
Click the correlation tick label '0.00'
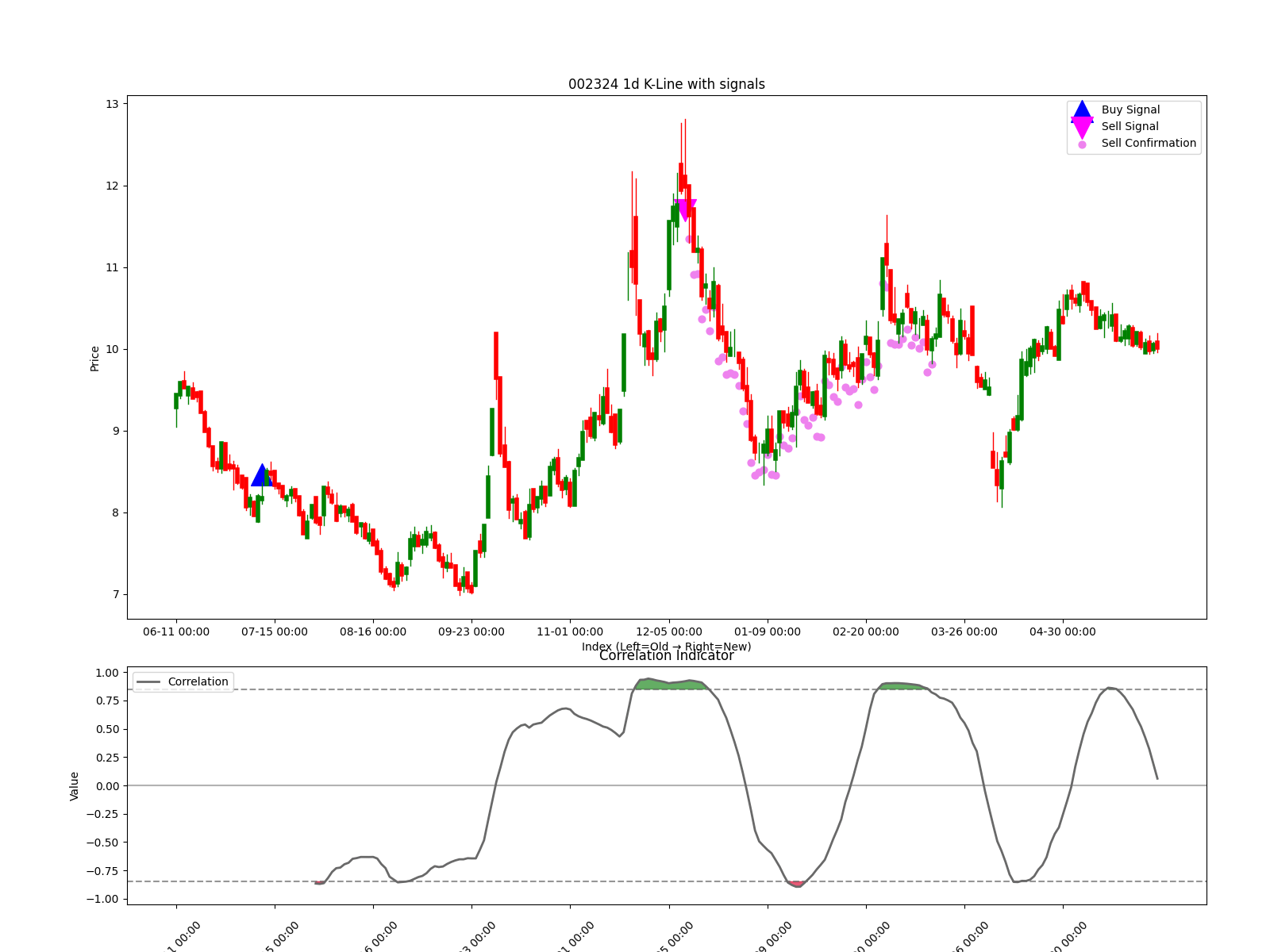pos(107,785)
